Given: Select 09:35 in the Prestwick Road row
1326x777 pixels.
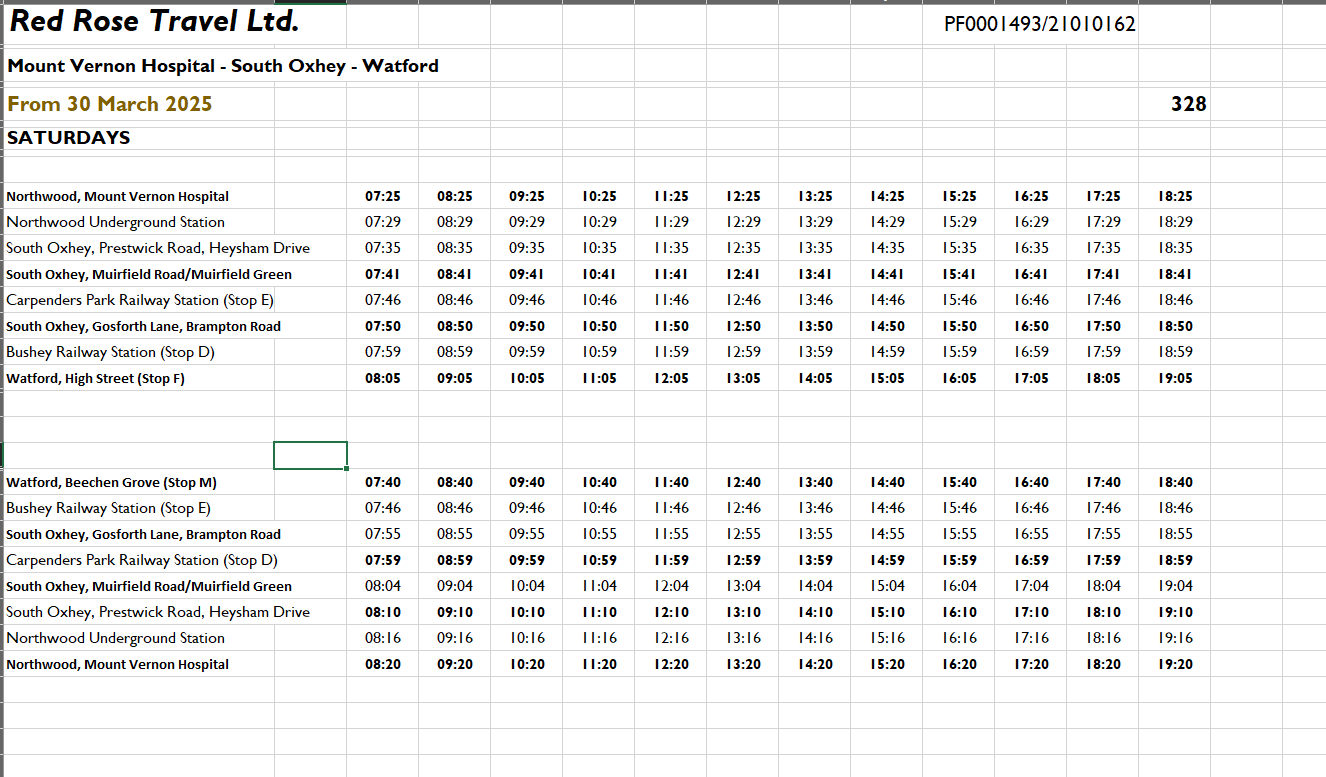Looking at the screenshot, I should [527, 248].
